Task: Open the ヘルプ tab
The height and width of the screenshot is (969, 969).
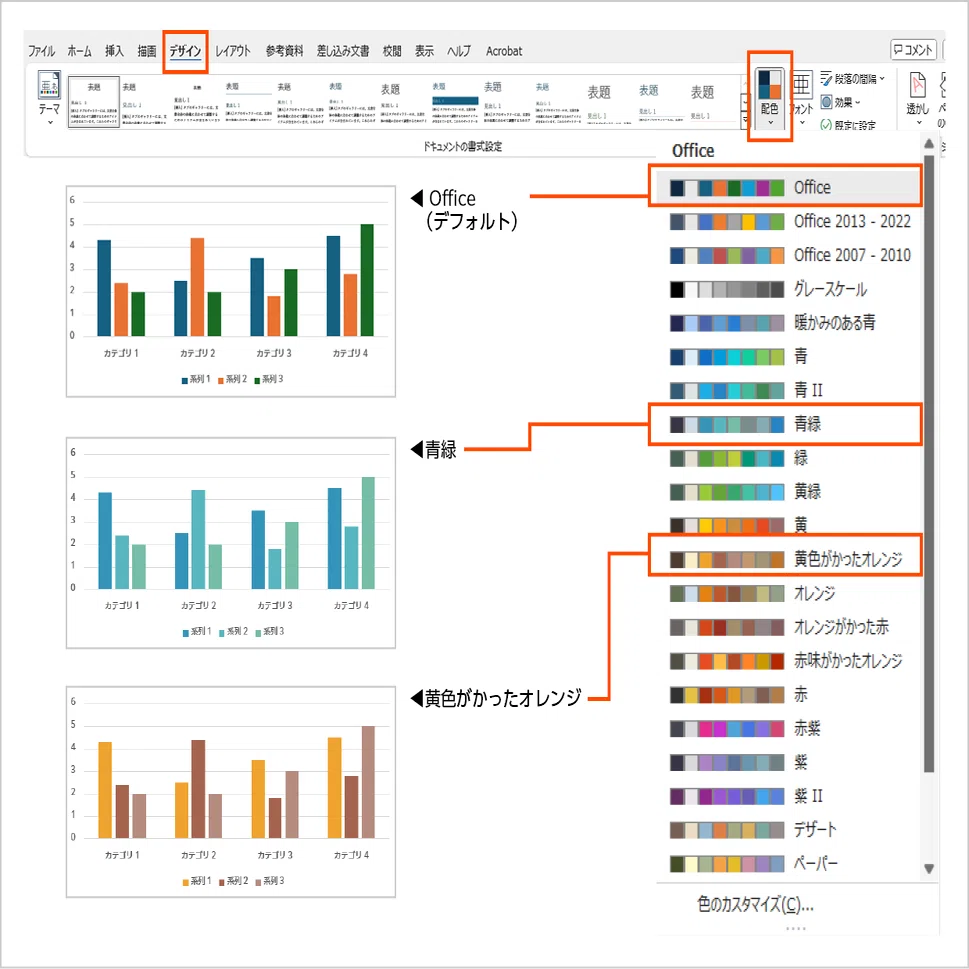Action: (x=459, y=51)
